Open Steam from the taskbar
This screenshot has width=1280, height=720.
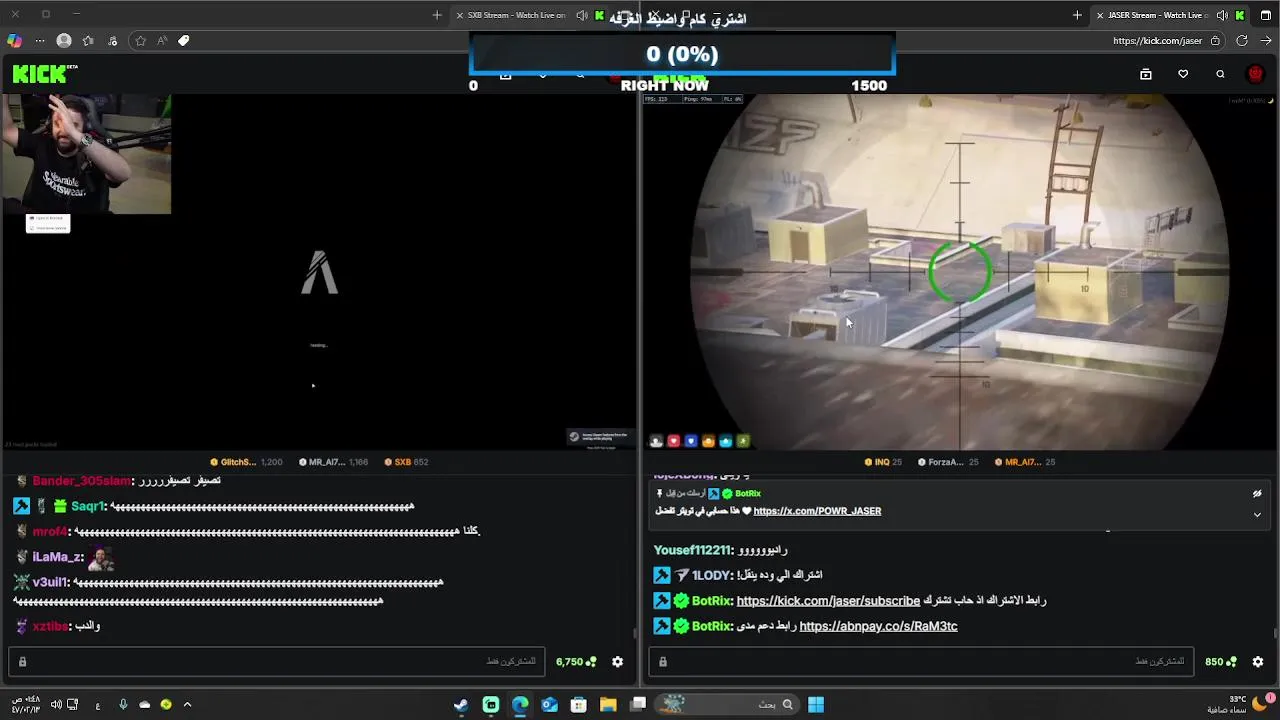coord(461,705)
